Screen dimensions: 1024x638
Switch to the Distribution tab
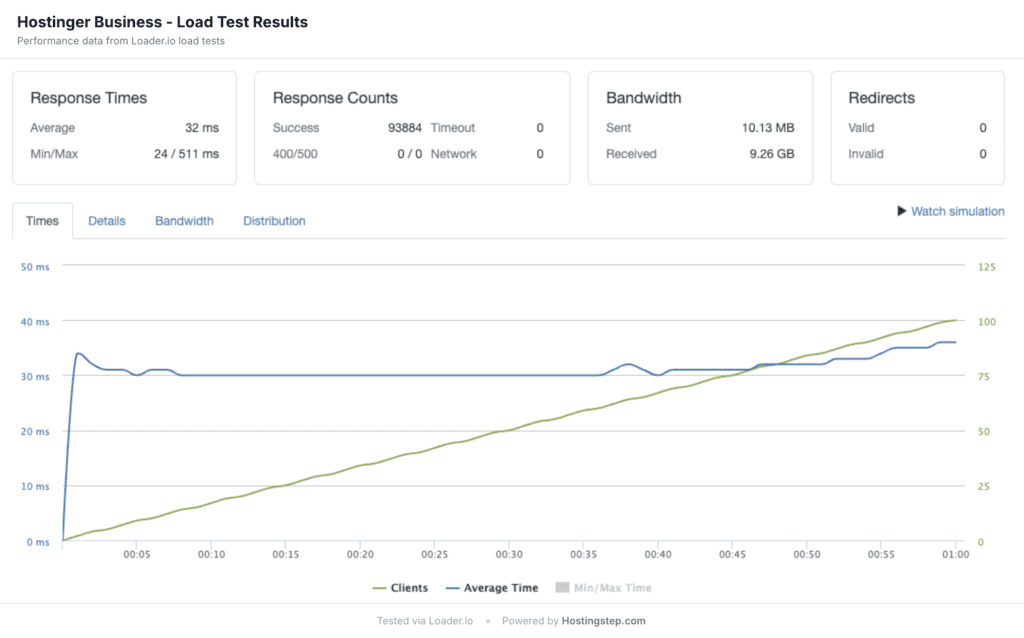(274, 221)
